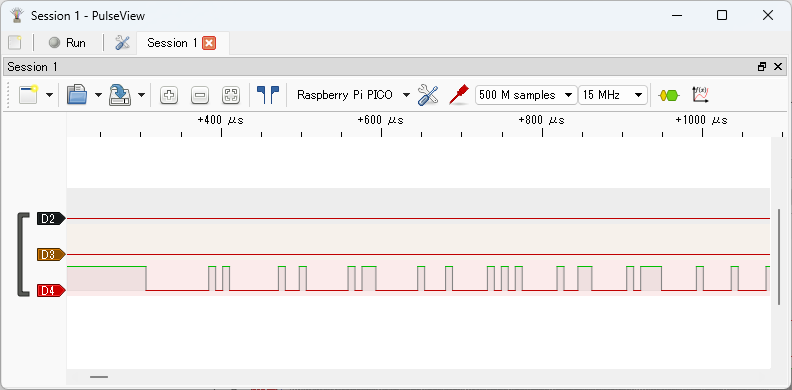
Task: Start capture with the Run button
Action: pyautogui.click(x=67, y=43)
